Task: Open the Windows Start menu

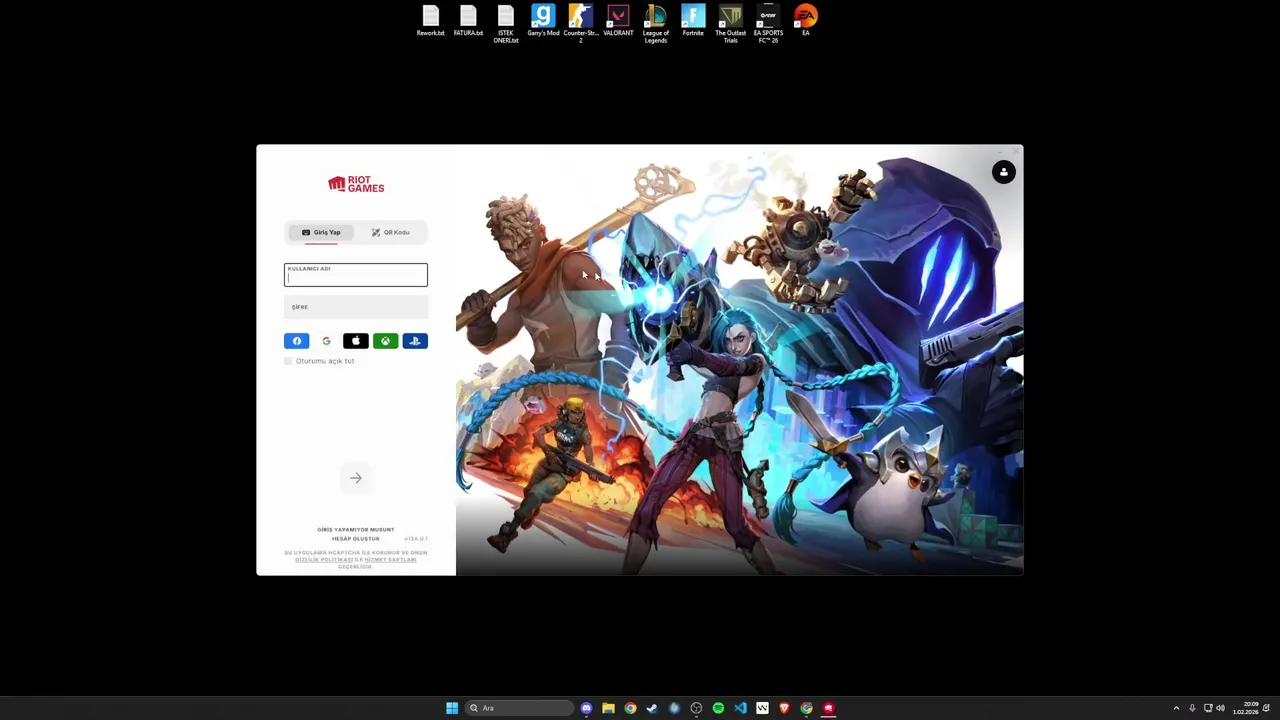Action: pyautogui.click(x=452, y=708)
